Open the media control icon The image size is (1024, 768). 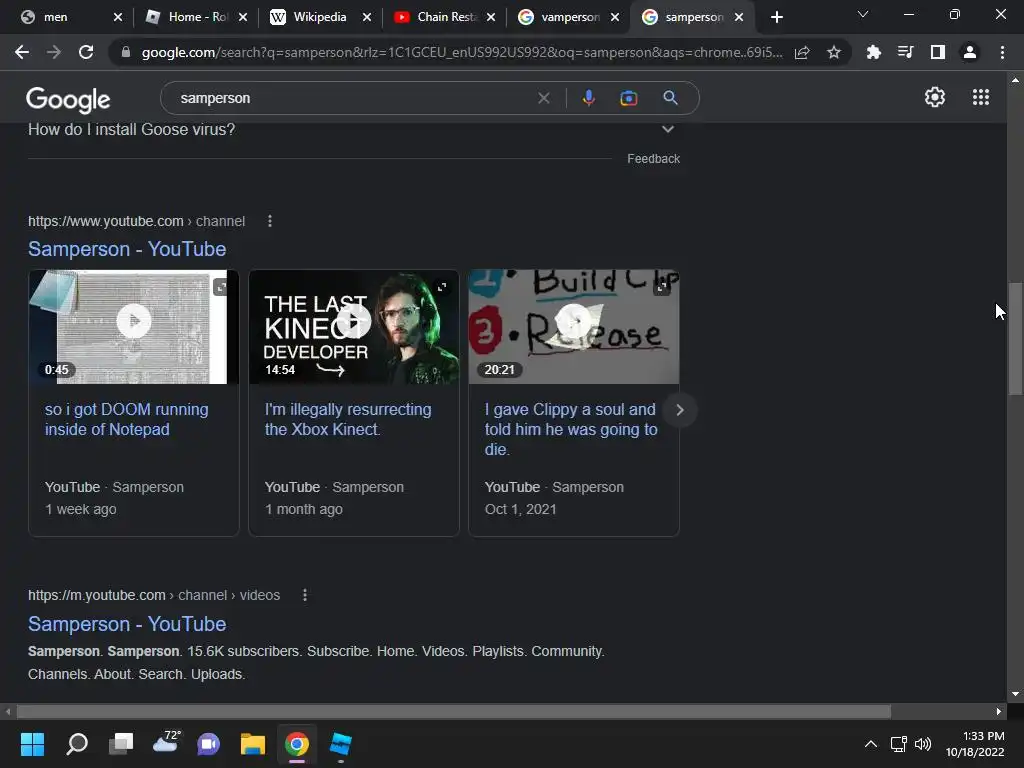[x=905, y=52]
